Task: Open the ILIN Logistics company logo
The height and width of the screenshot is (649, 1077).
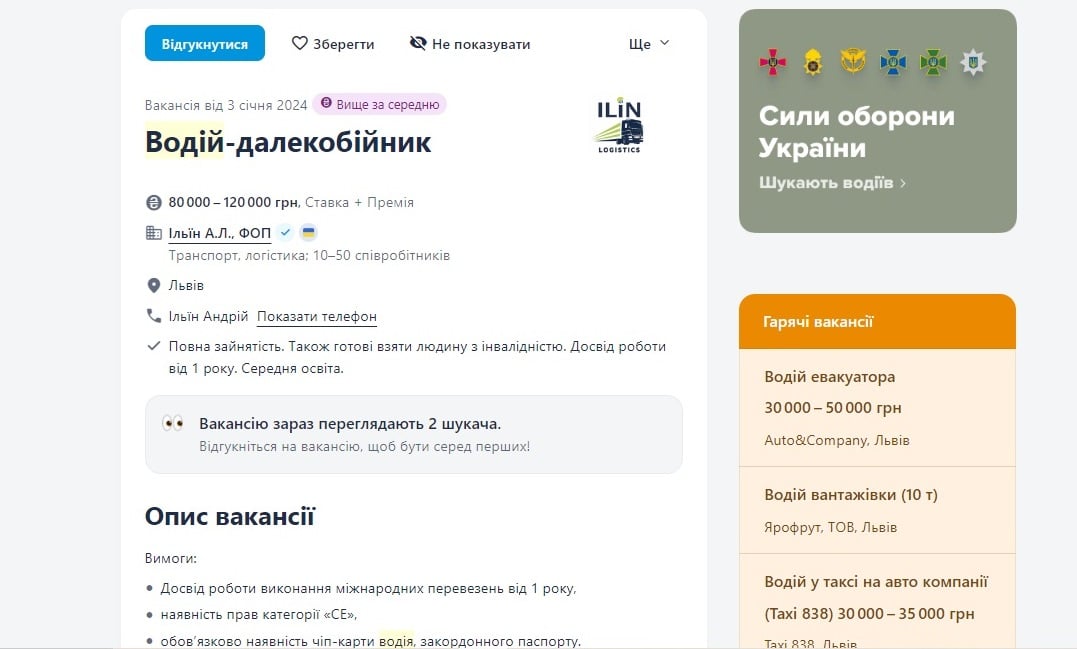Action: 618,126
